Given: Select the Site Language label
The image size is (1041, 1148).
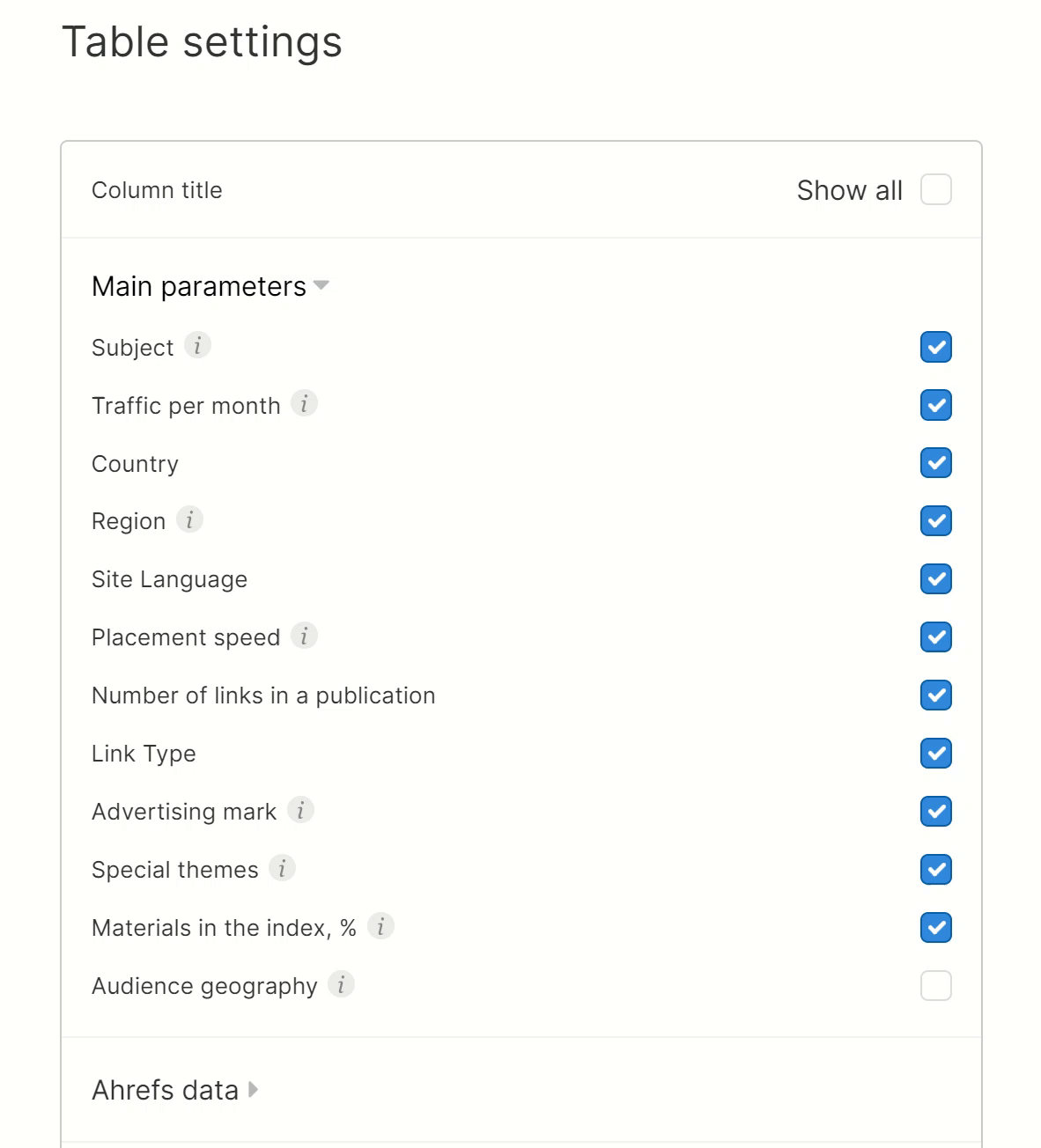Looking at the screenshot, I should click(169, 579).
